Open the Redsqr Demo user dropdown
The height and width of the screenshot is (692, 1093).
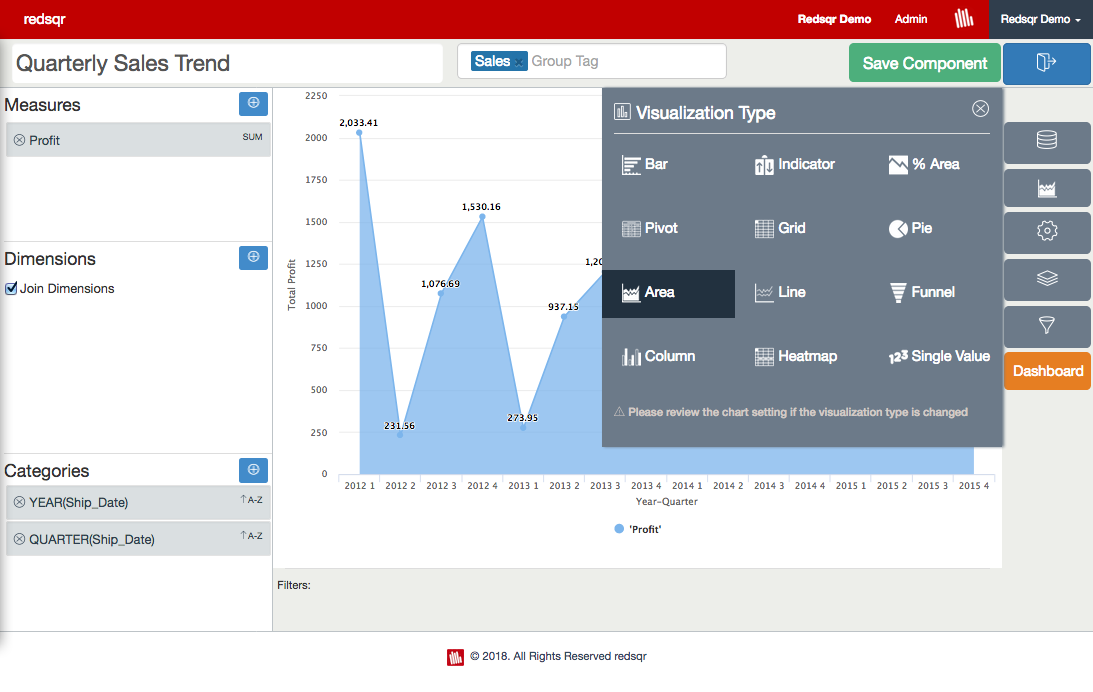tap(1041, 20)
